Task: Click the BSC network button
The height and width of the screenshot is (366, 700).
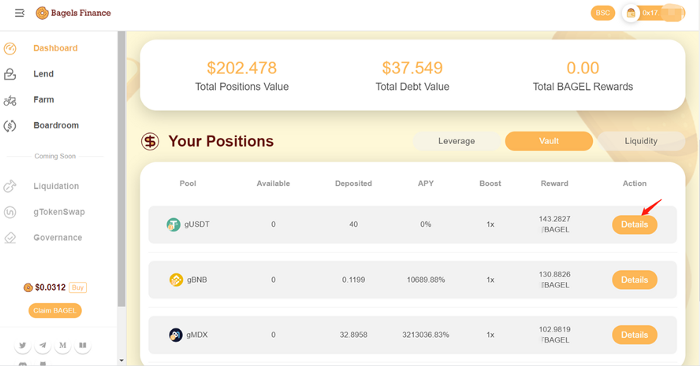Action: [603, 13]
